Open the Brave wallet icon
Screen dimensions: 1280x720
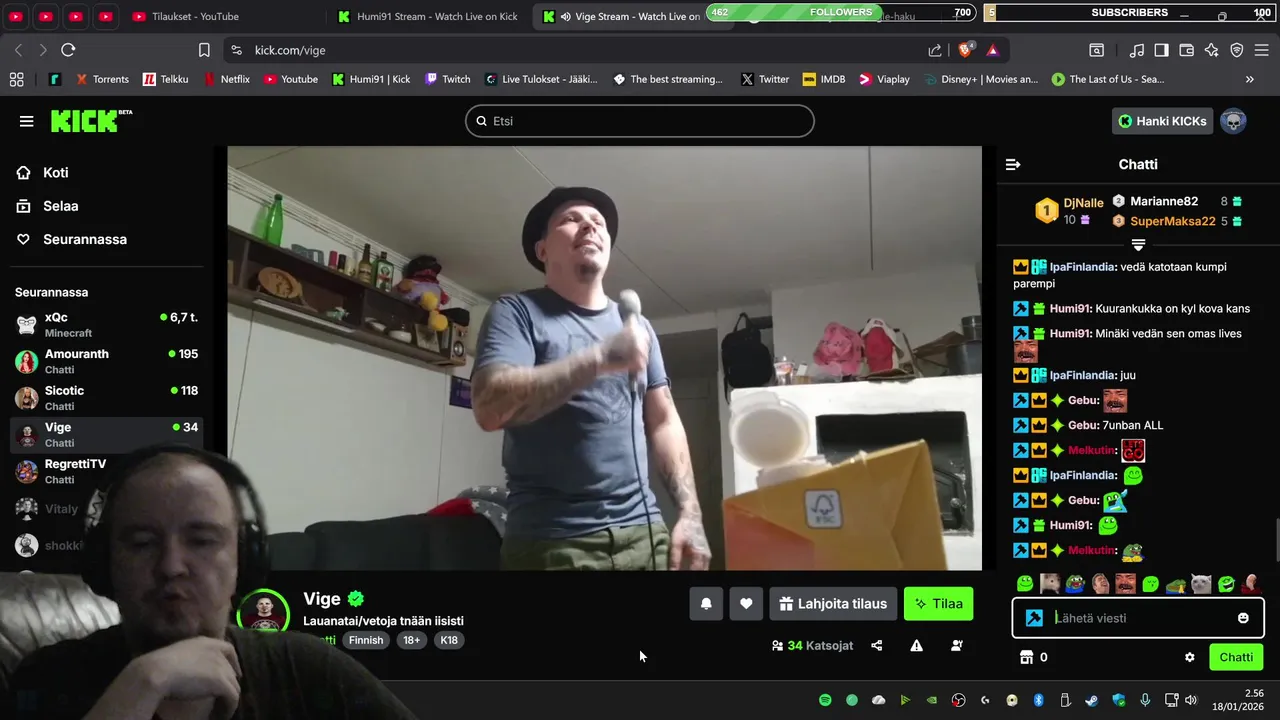pyautogui.click(x=1187, y=50)
